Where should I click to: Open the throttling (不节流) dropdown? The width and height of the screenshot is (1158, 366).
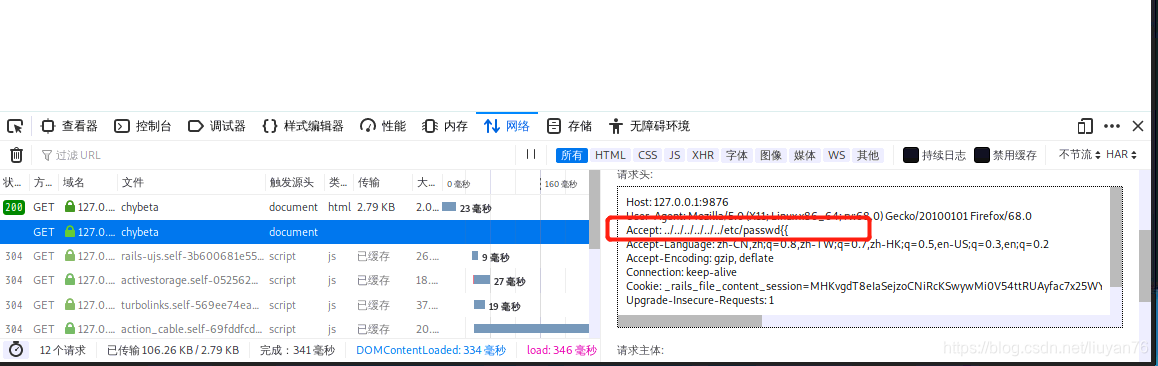[1080, 155]
